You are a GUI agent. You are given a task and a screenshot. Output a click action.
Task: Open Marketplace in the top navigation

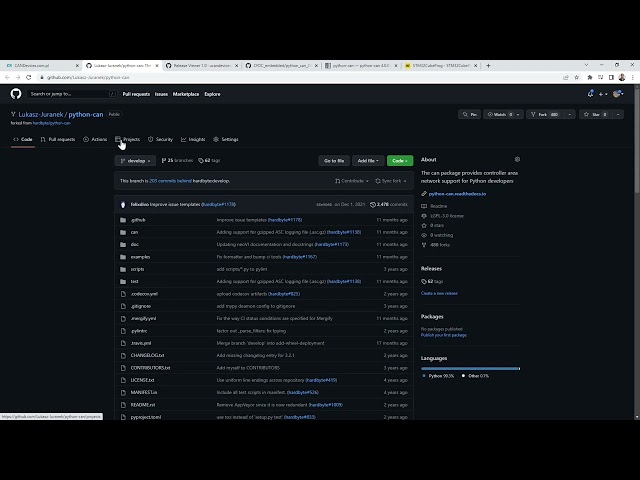point(186,94)
